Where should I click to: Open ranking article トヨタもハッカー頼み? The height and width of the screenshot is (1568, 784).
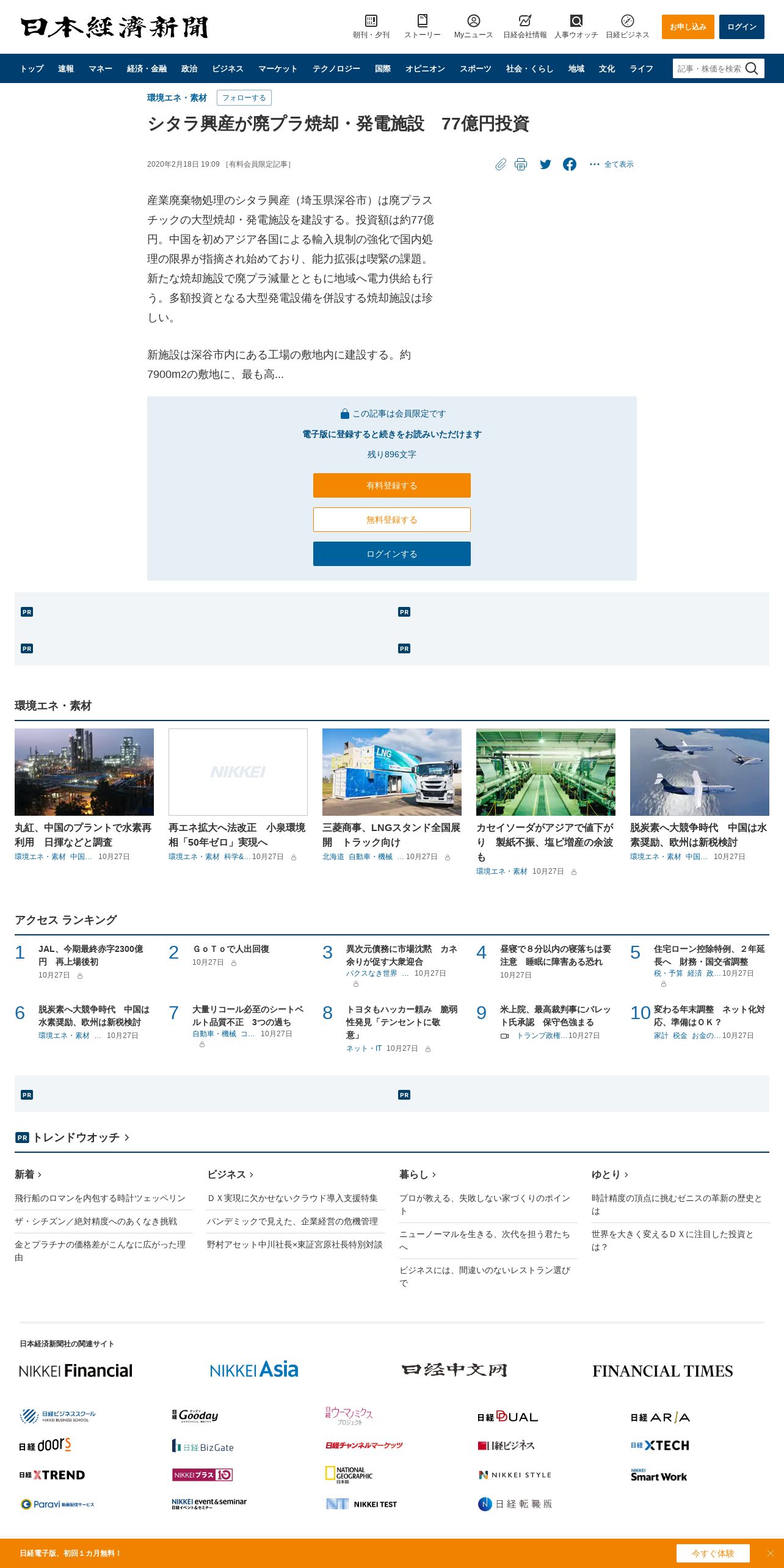402,1022
